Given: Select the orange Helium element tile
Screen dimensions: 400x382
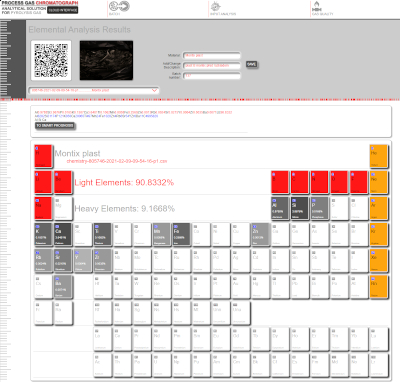Looking at the screenshot, I should click(x=379, y=156).
